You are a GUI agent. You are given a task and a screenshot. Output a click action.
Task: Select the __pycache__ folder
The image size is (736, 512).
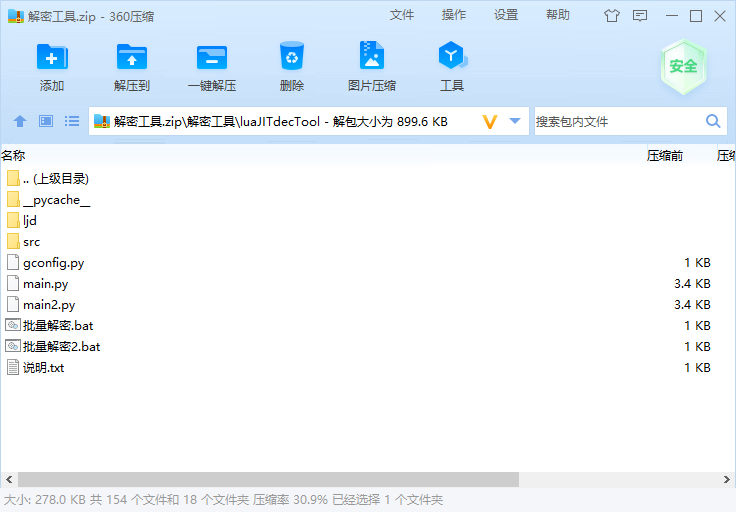[x=368, y=200]
